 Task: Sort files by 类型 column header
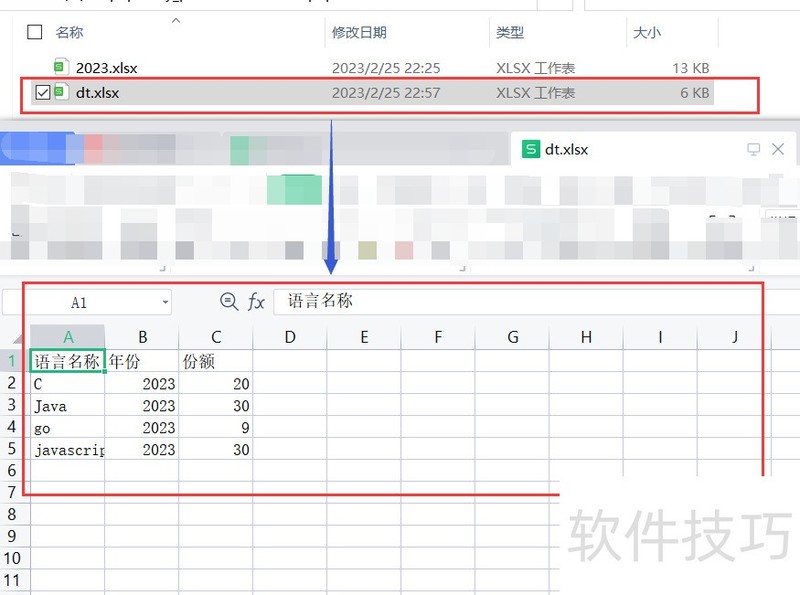(510, 33)
